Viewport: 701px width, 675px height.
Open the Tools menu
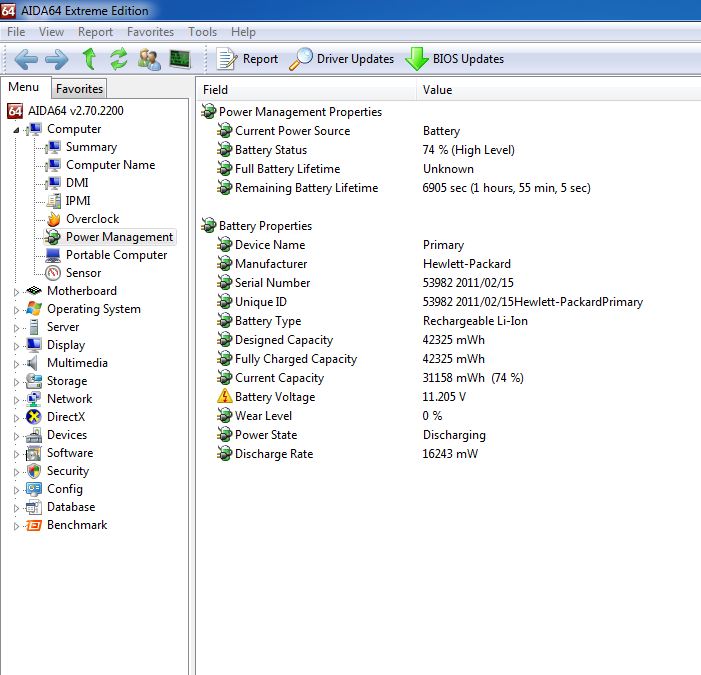click(202, 32)
